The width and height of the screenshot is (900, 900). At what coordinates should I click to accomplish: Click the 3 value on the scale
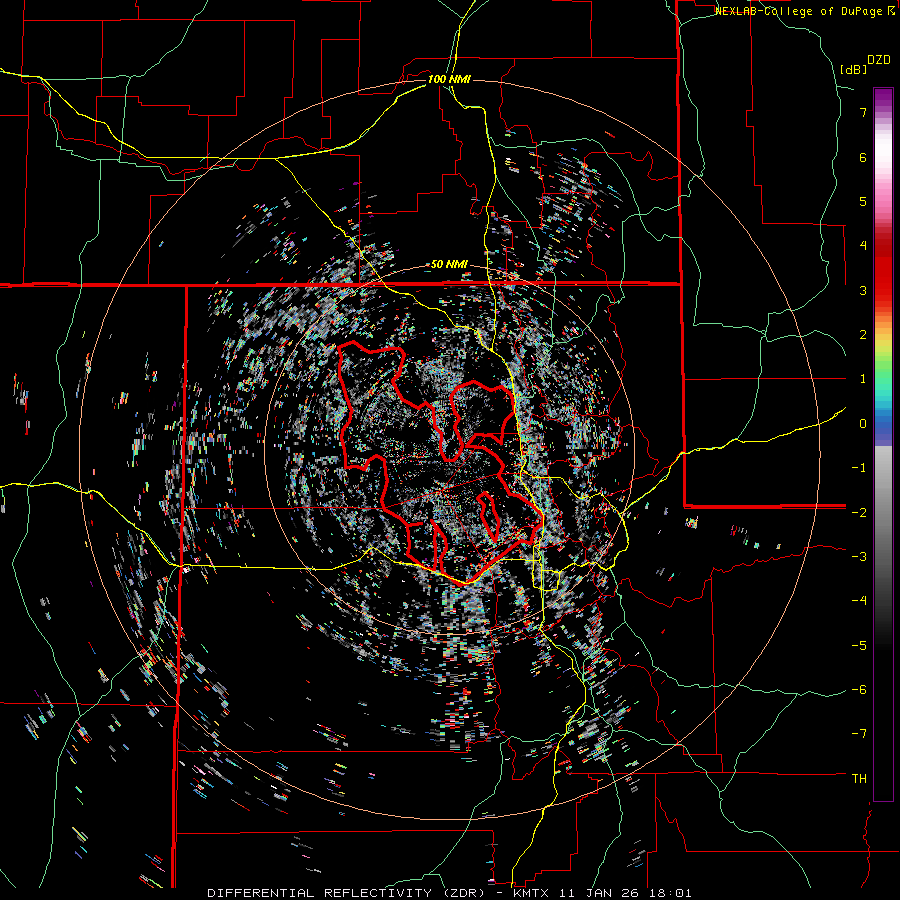[863, 290]
